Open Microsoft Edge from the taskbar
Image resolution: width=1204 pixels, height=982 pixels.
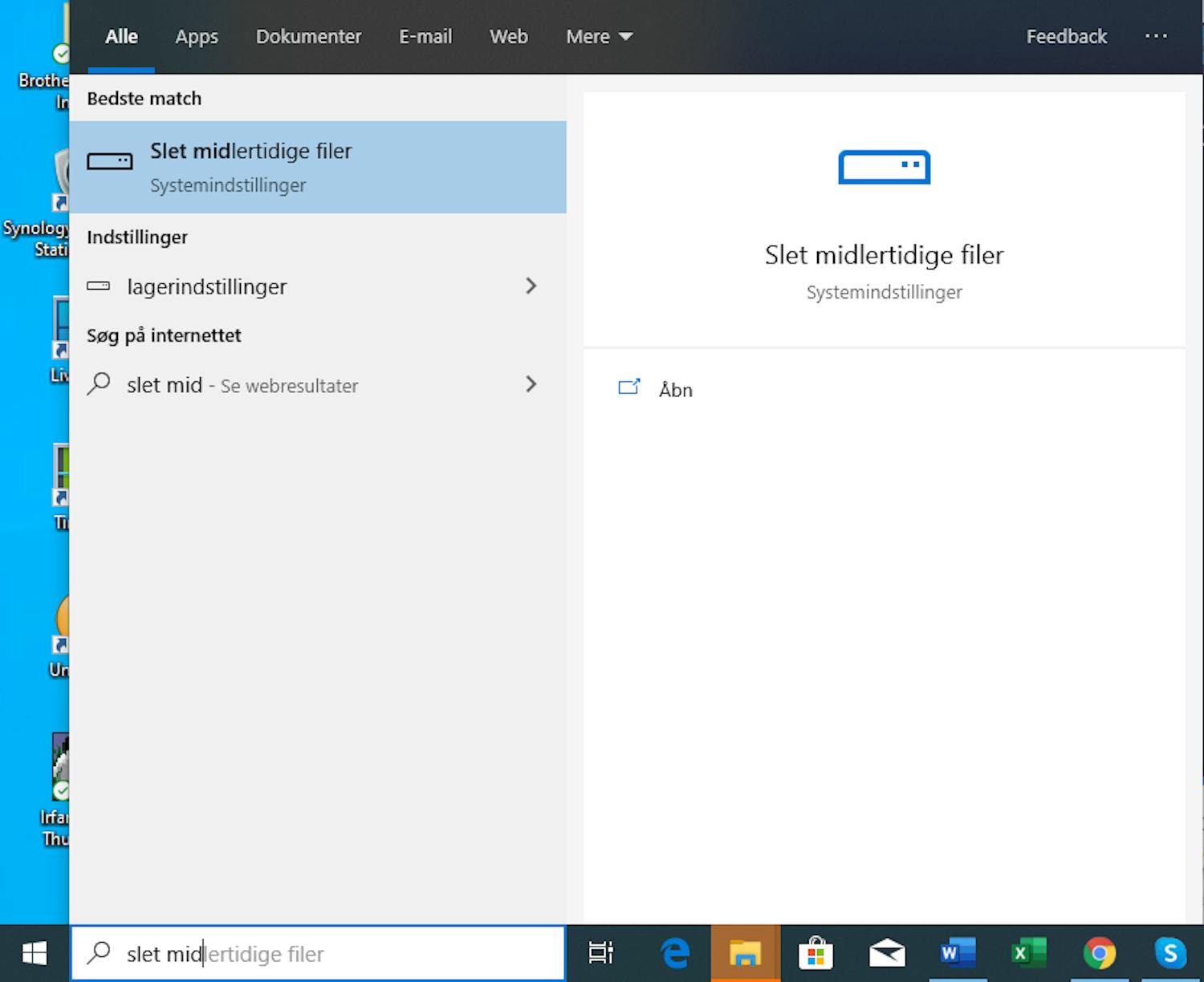point(675,953)
